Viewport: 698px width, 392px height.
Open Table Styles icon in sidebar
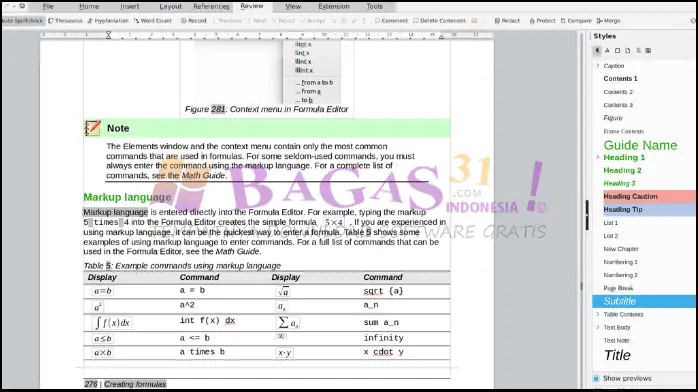[x=648, y=51]
